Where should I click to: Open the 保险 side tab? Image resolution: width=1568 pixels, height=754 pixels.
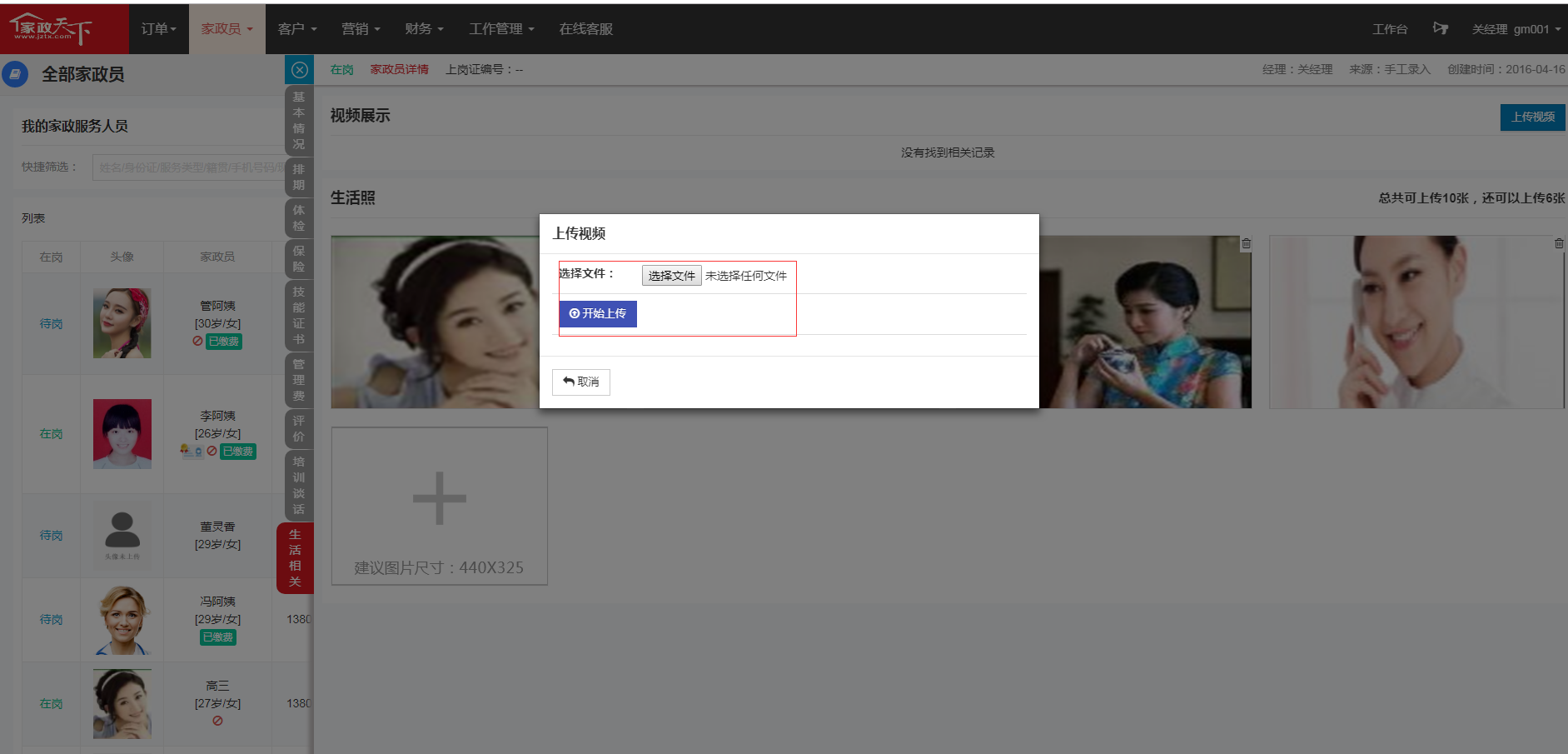click(x=299, y=258)
